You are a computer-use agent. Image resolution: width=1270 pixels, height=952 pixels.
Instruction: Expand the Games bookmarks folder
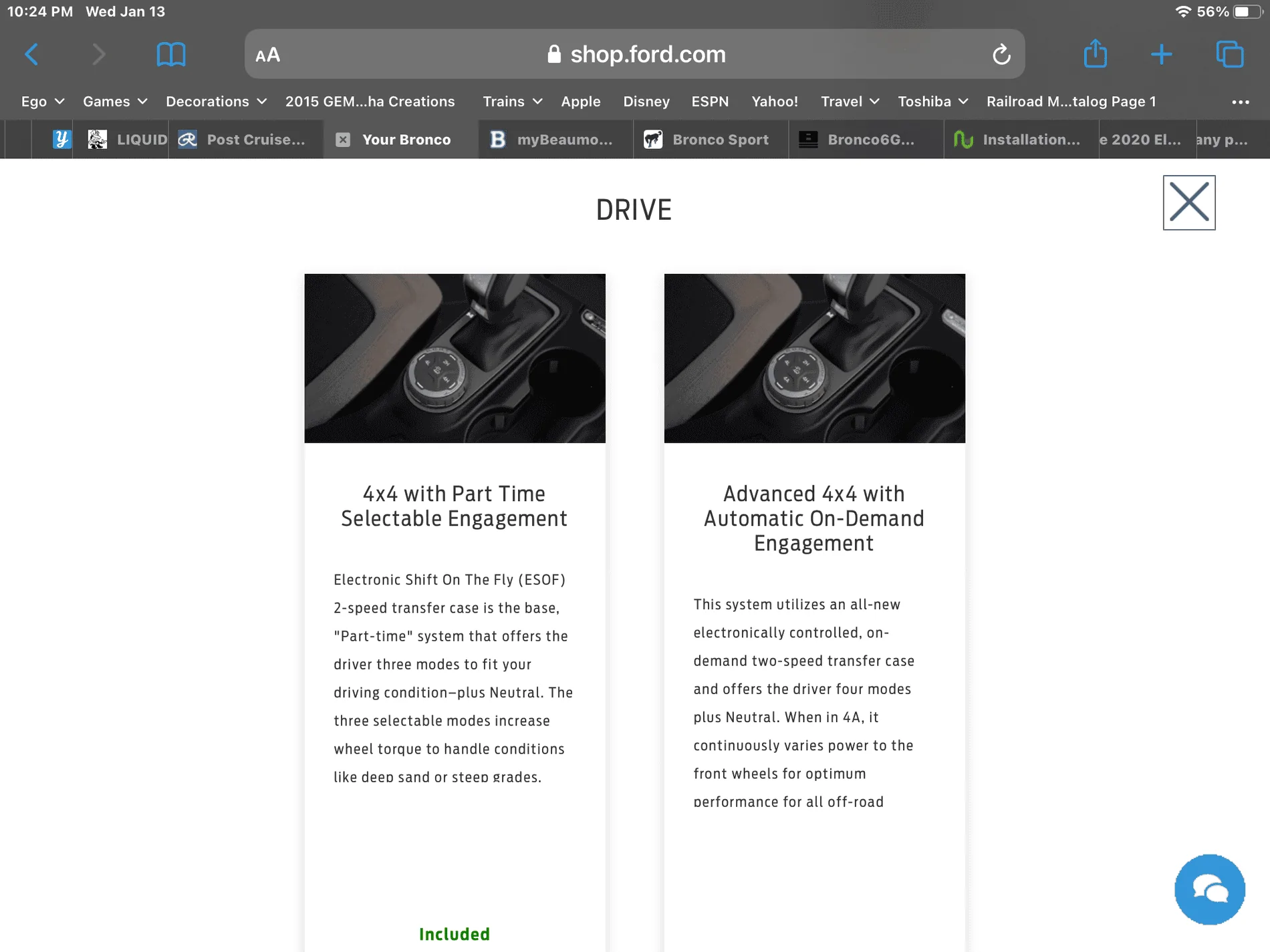[x=114, y=102]
